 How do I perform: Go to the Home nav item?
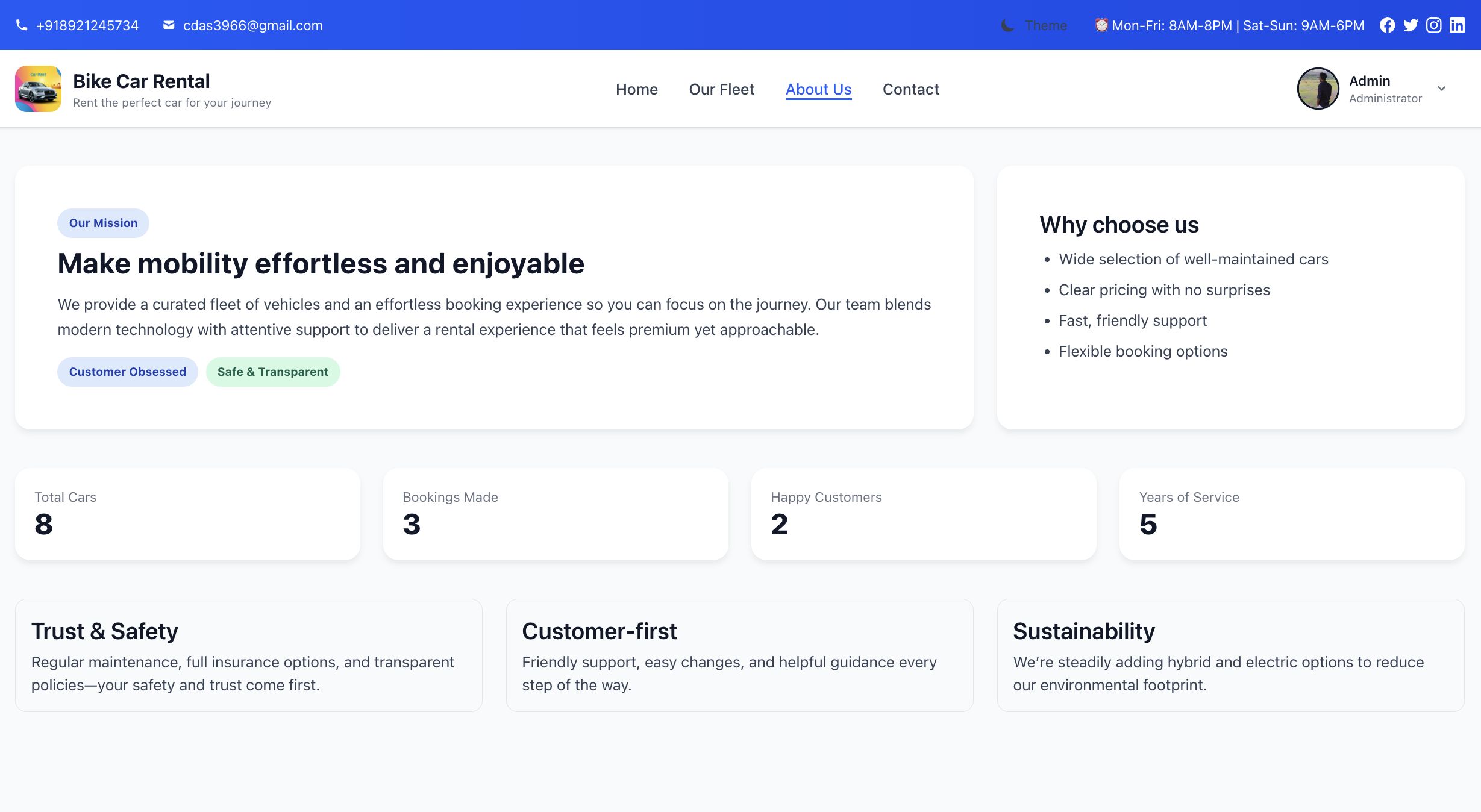[636, 89]
